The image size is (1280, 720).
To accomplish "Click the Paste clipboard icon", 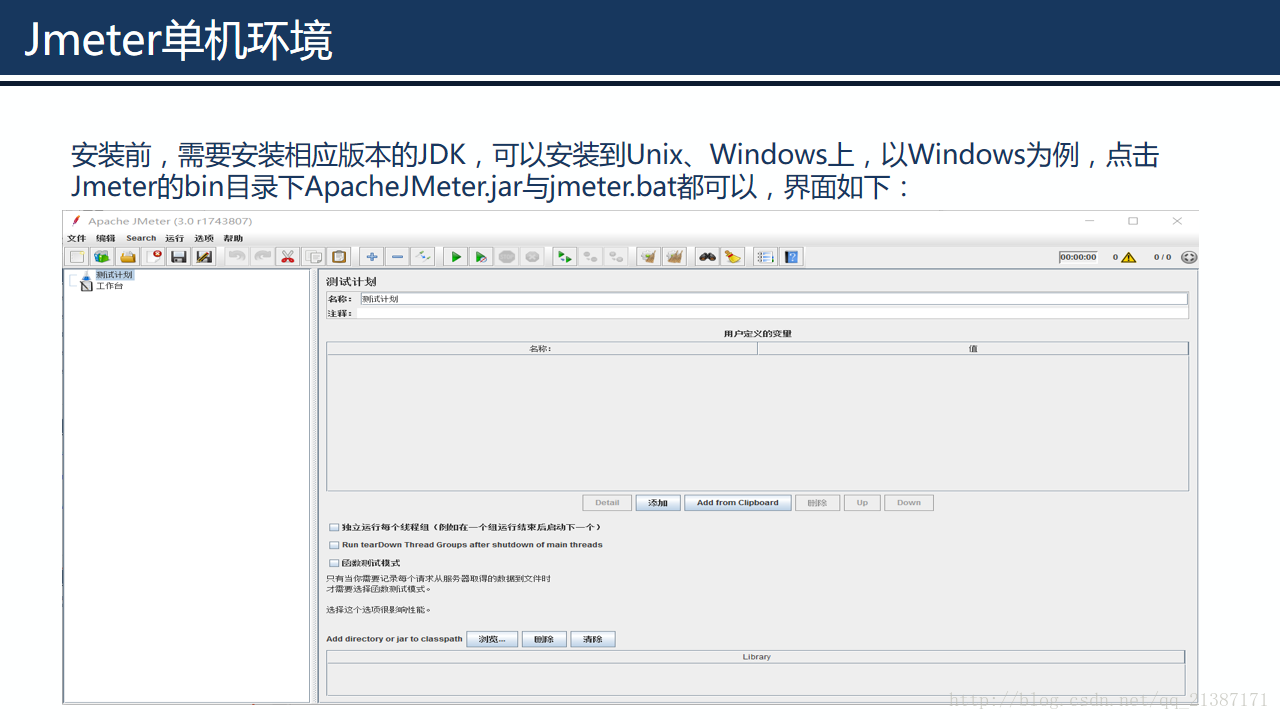I will (339, 257).
